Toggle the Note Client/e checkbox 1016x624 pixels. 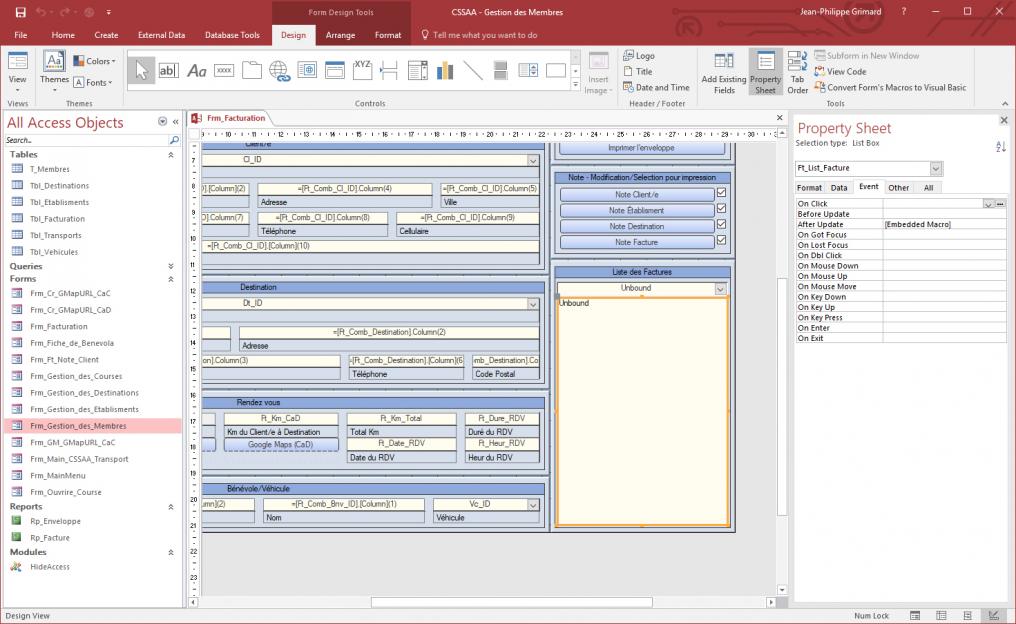pos(722,194)
